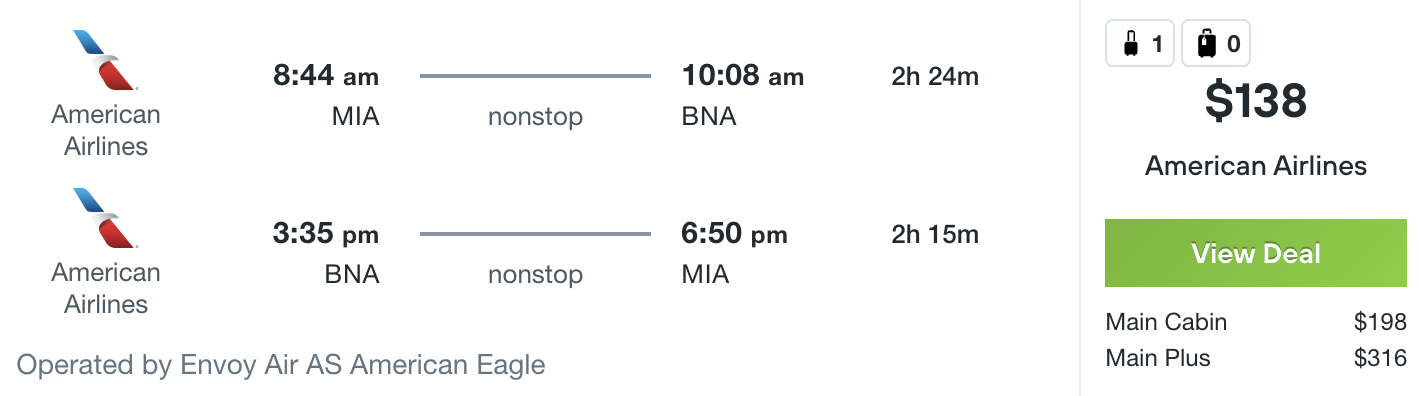The height and width of the screenshot is (396, 1420).
Task: Click American Airlines provider name under price
Action: pyautogui.click(x=1256, y=166)
